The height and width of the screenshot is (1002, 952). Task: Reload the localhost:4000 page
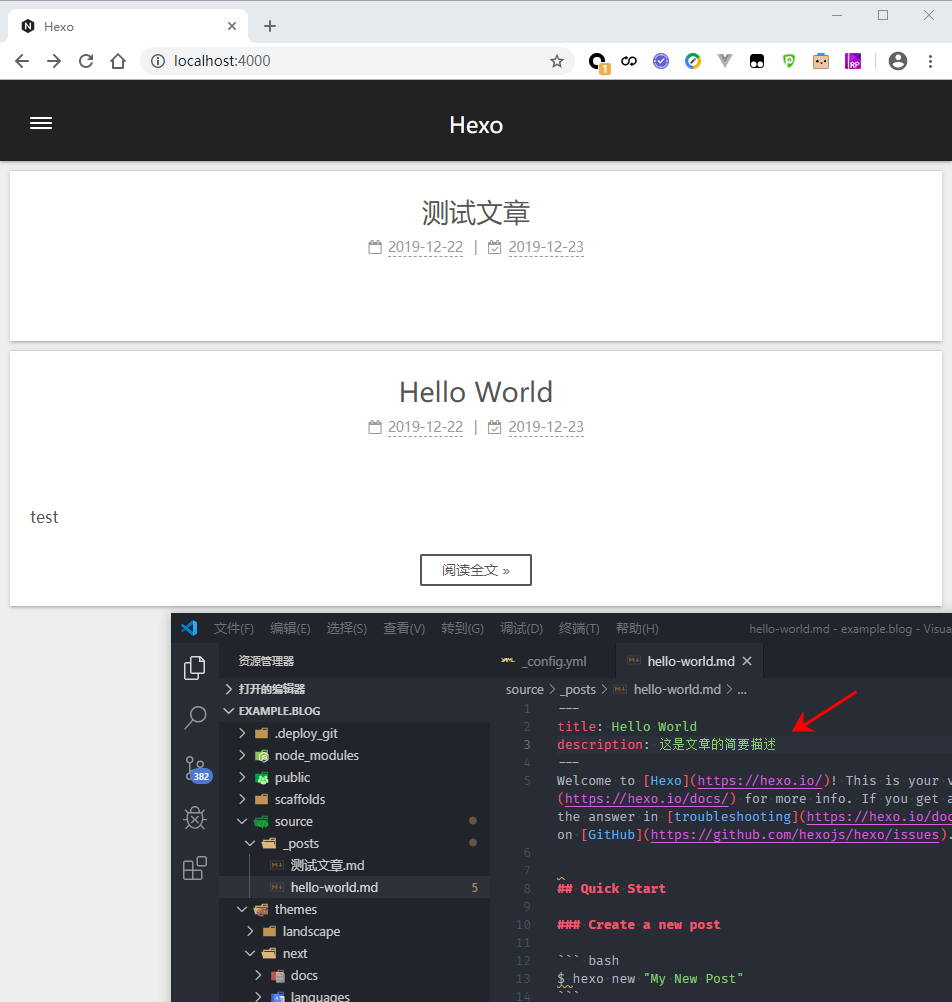(x=86, y=61)
